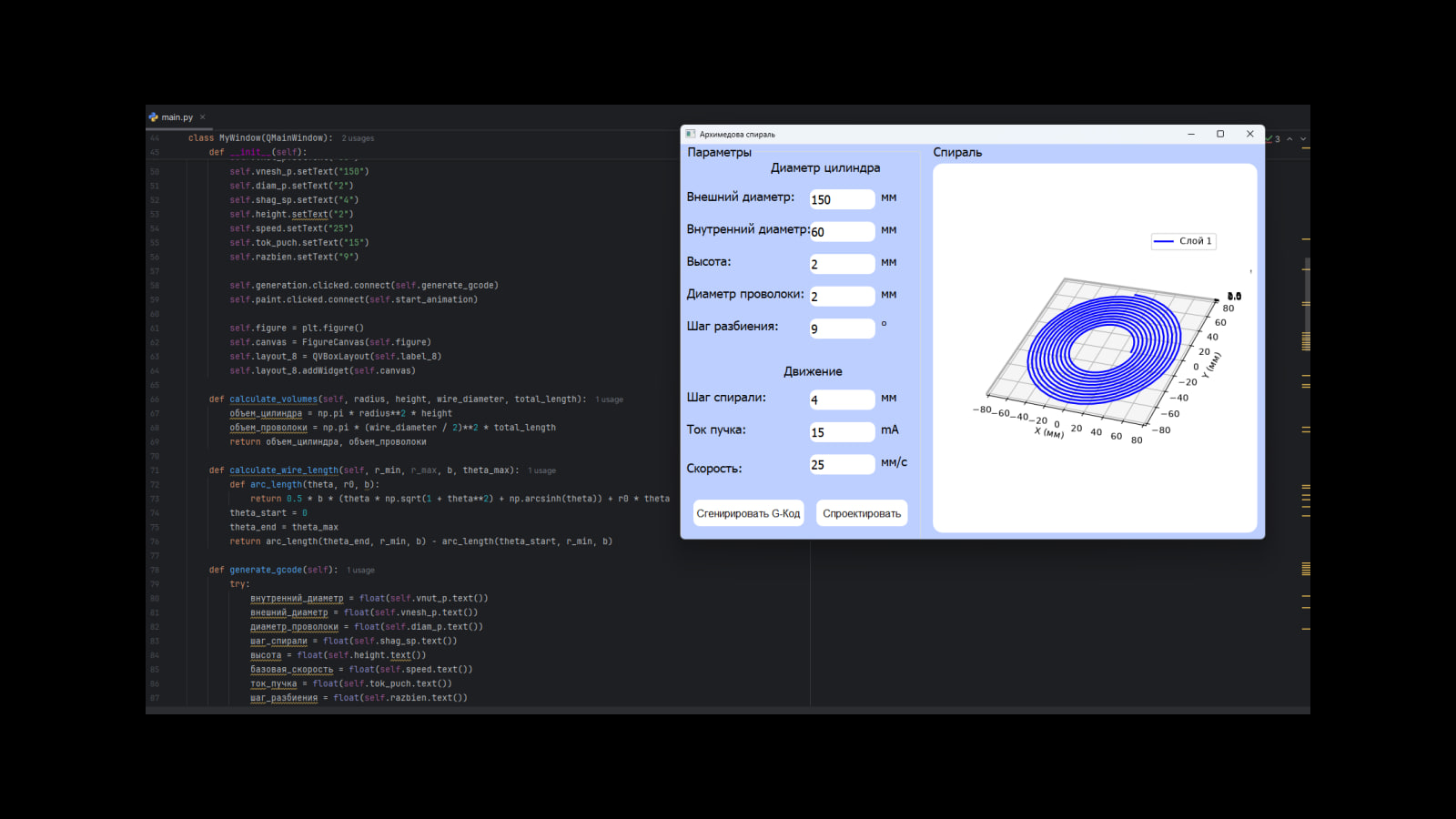1456x819 pixels.
Task: Click the self.figure = plt.figure() line
Action: tap(297, 329)
